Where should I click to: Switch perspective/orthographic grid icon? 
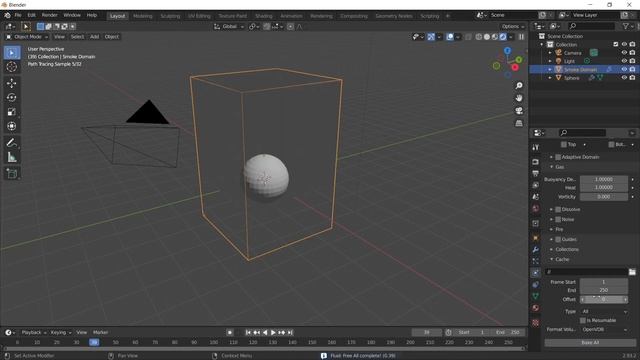(x=519, y=123)
